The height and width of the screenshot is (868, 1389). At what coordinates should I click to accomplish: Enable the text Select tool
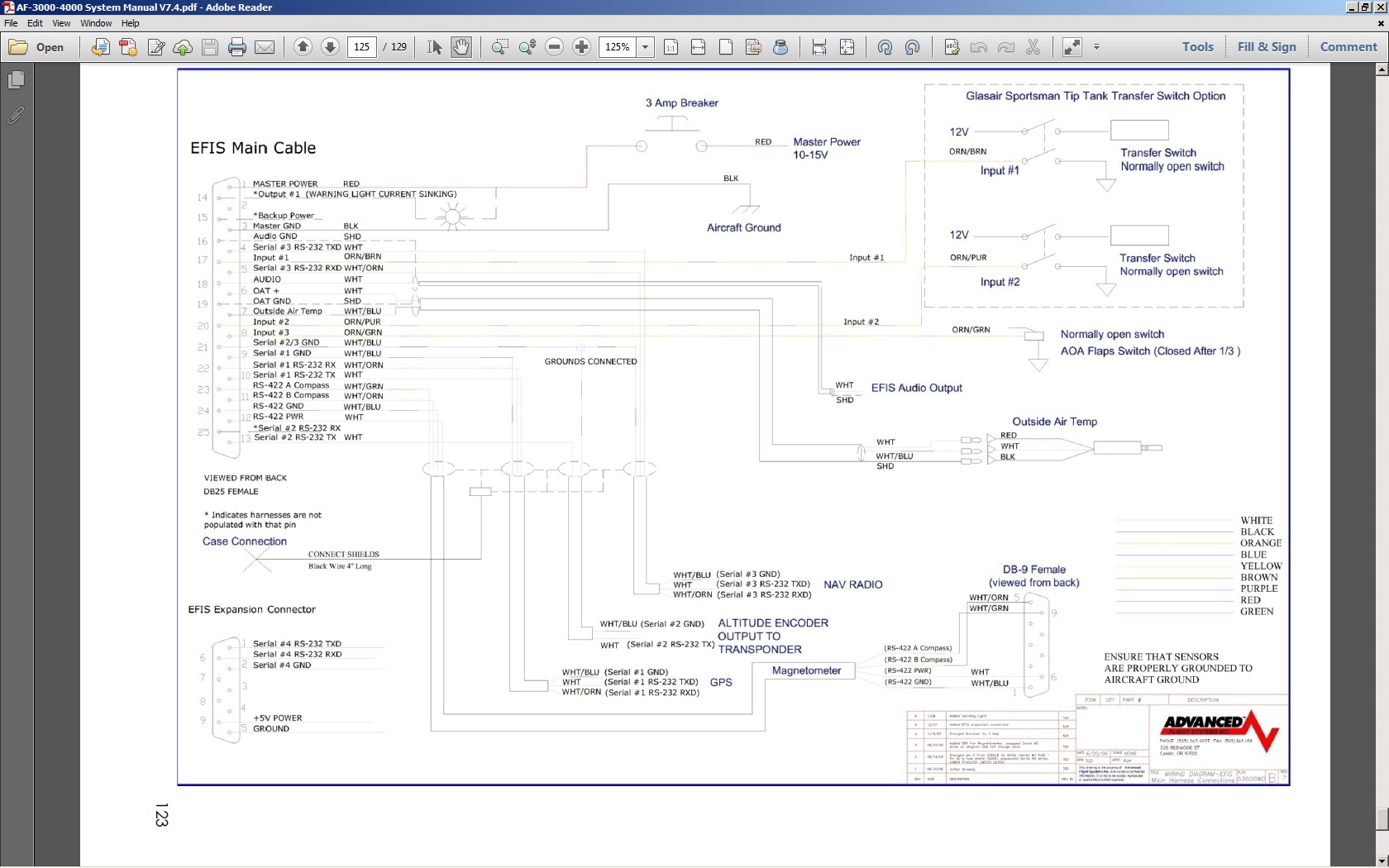pyautogui.click(x=434, y=47)
